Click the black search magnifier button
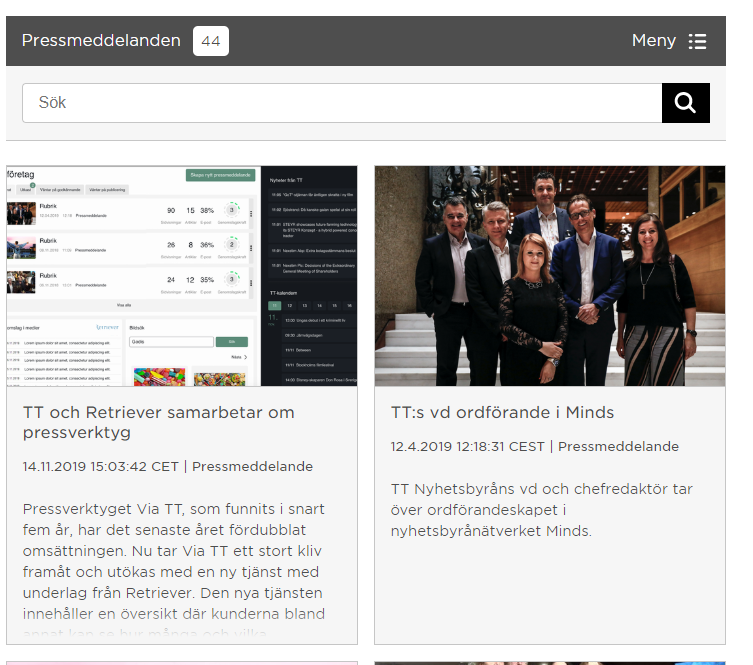This screenshot has height=665, width=753. click(685, 103)
